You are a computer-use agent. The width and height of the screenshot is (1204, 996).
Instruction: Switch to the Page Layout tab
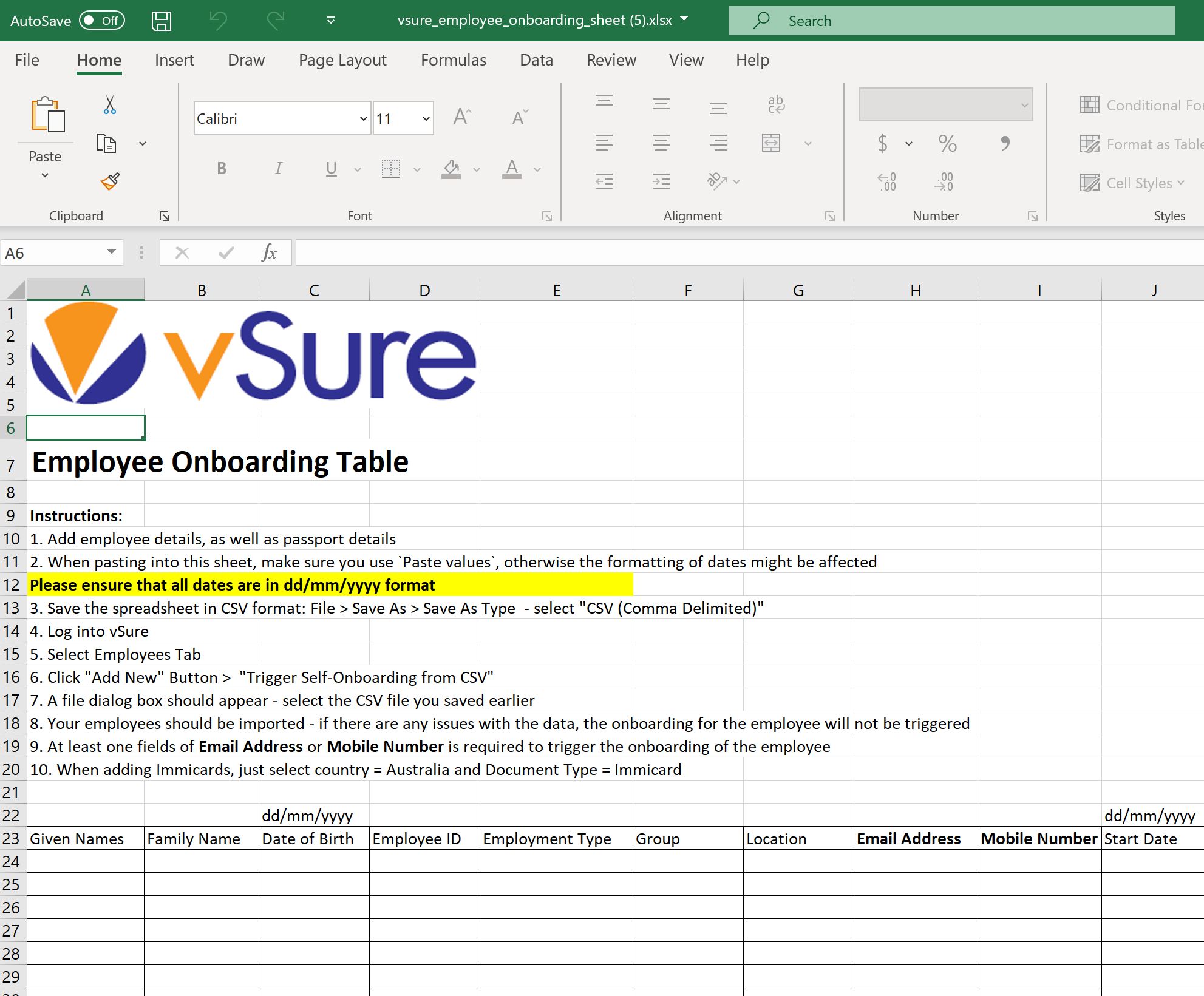coord(342,60)
